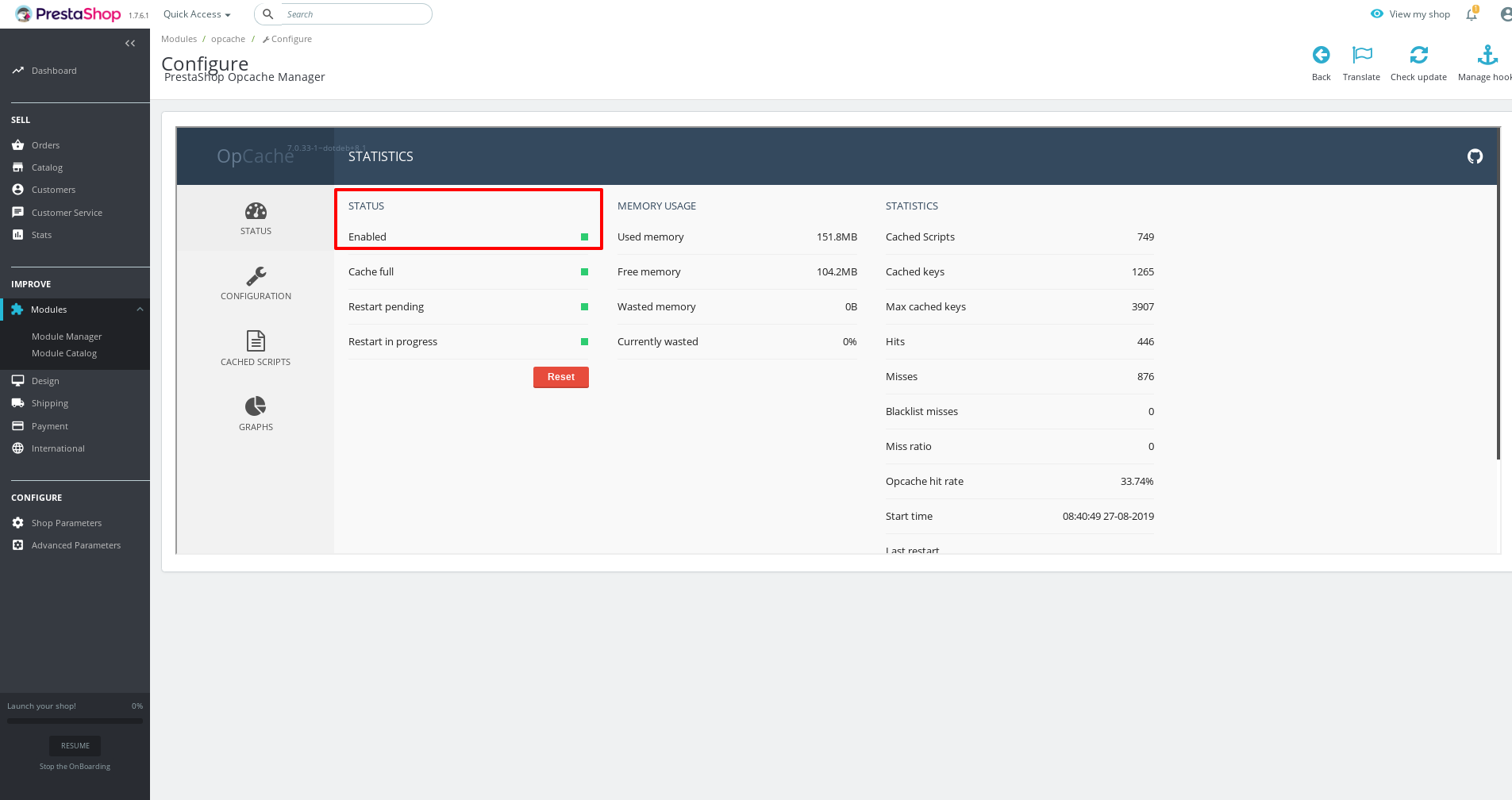Click the Enabled green status indicator
Viewport: 1512px width, 800px height.
click(x=584, y=237)
